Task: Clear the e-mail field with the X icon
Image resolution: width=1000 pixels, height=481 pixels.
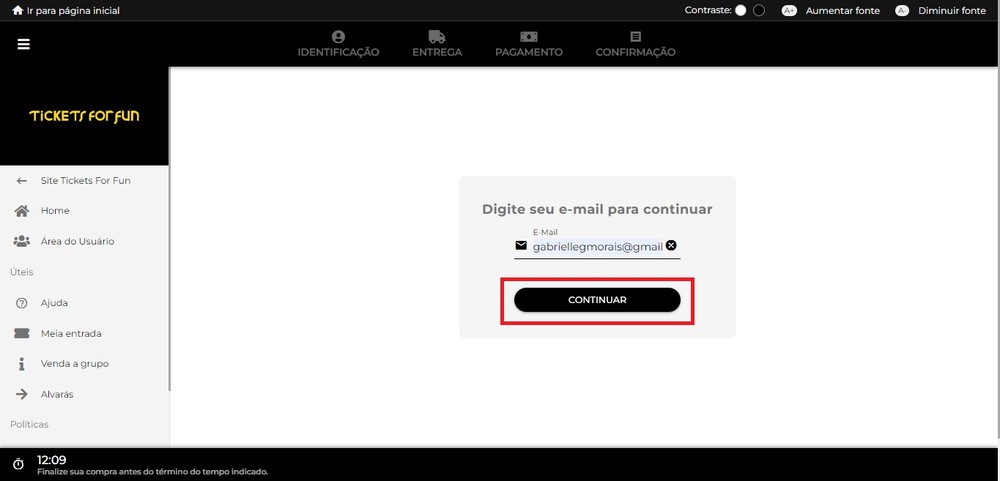Action: click(671, 246)
